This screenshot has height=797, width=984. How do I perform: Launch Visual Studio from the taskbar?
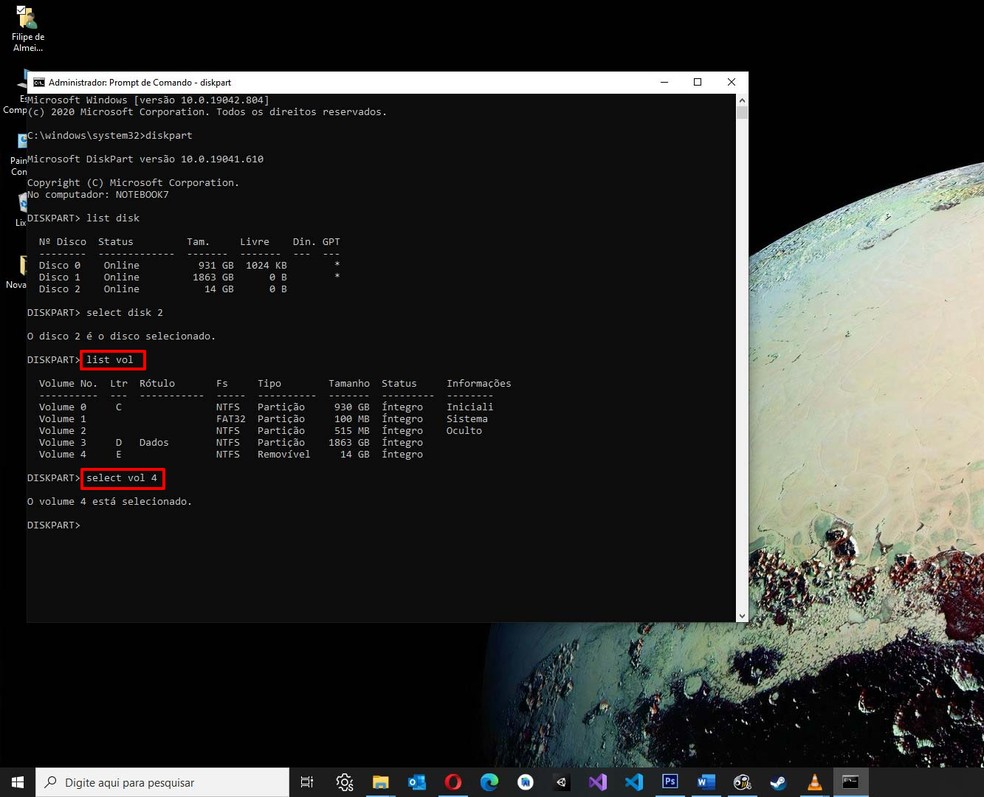click(597, 782)
